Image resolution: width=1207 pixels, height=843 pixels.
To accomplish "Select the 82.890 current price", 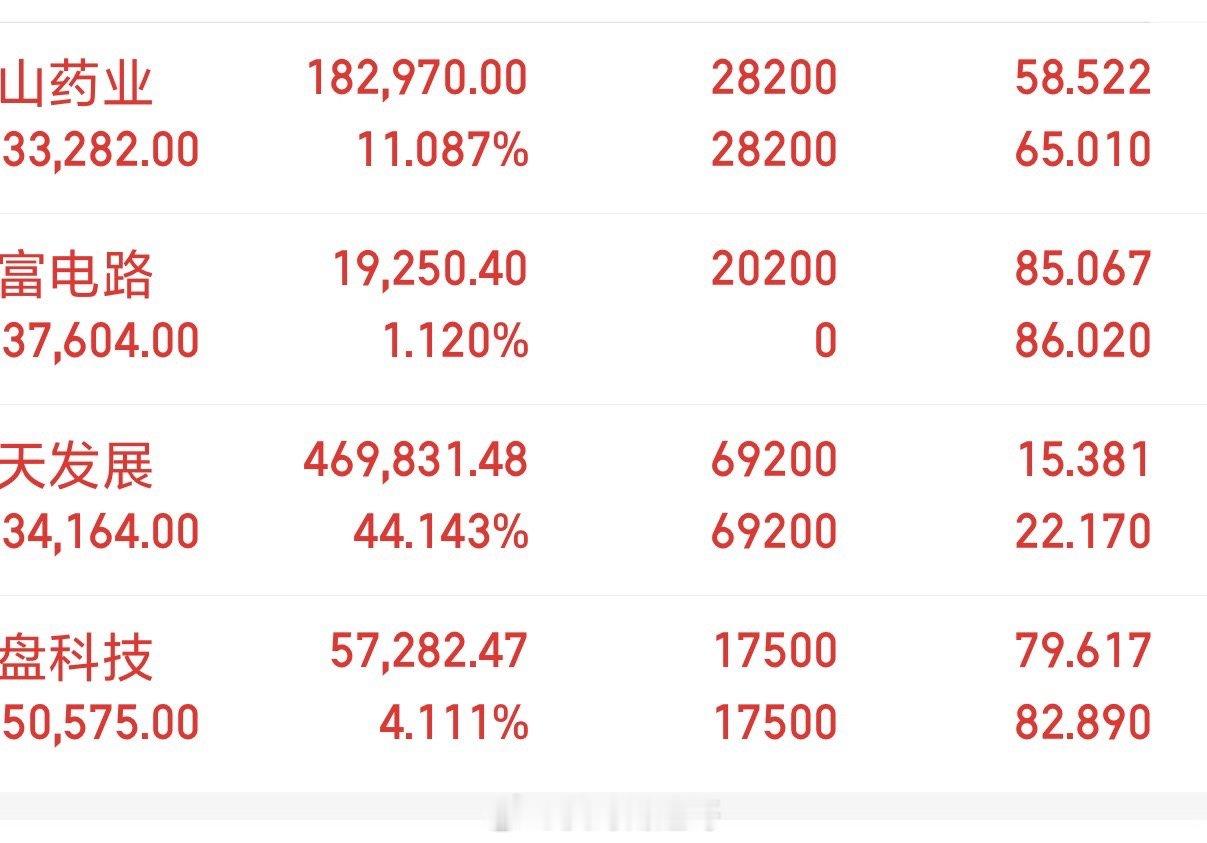I will click(1083, 724).
